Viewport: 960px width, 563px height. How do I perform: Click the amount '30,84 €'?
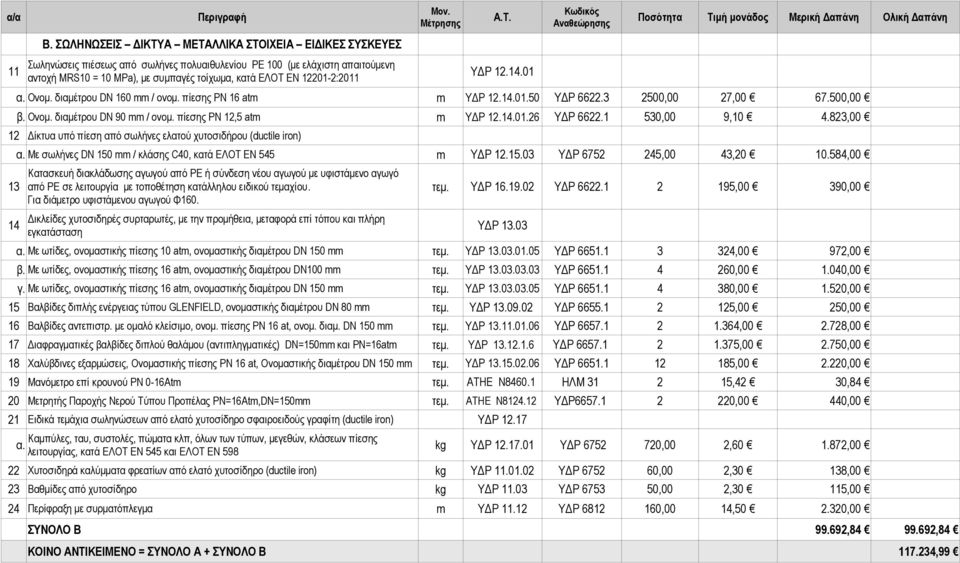(x=852, y=382)
